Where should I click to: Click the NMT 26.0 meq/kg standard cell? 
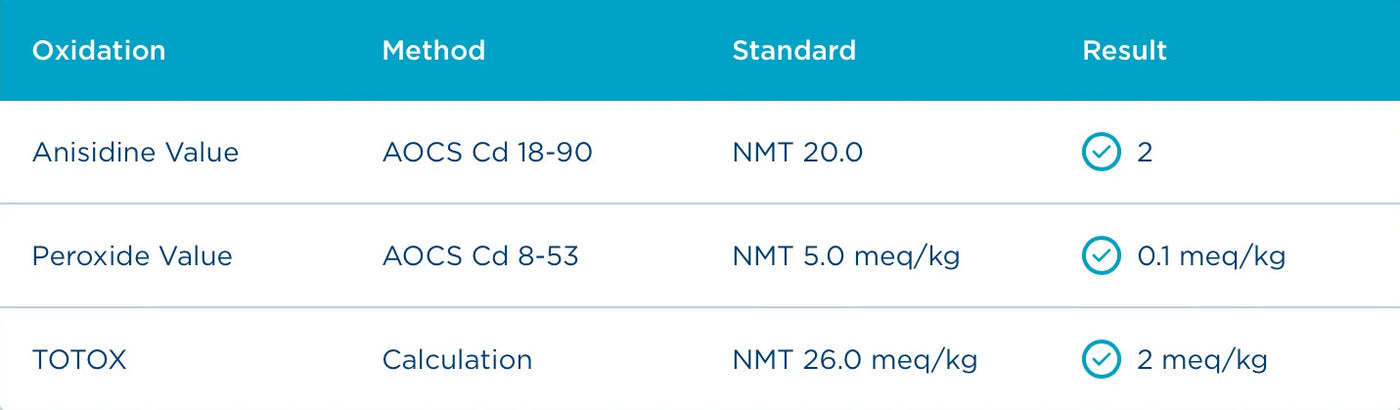tap(855, 361)
